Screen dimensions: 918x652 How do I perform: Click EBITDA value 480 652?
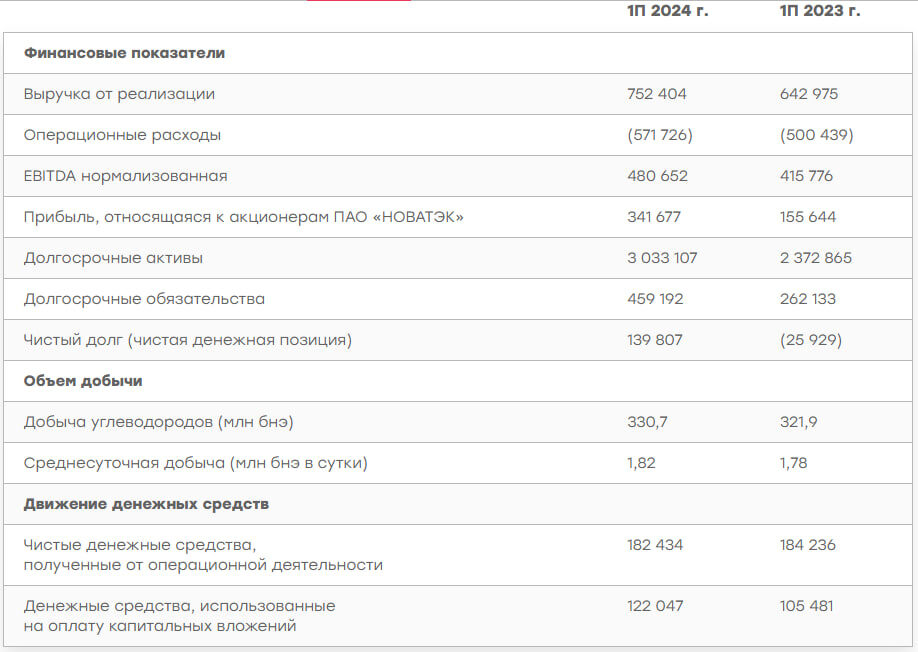point(657,176)
